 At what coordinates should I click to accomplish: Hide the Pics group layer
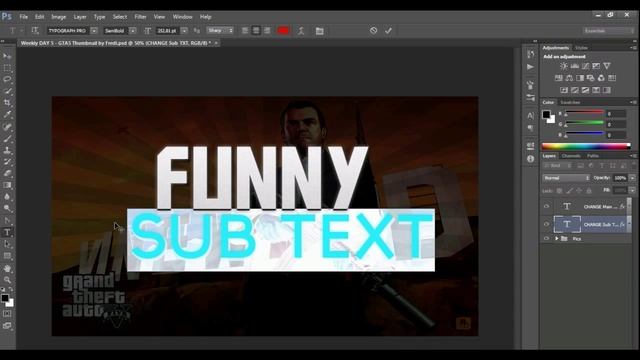click(547, 238)
